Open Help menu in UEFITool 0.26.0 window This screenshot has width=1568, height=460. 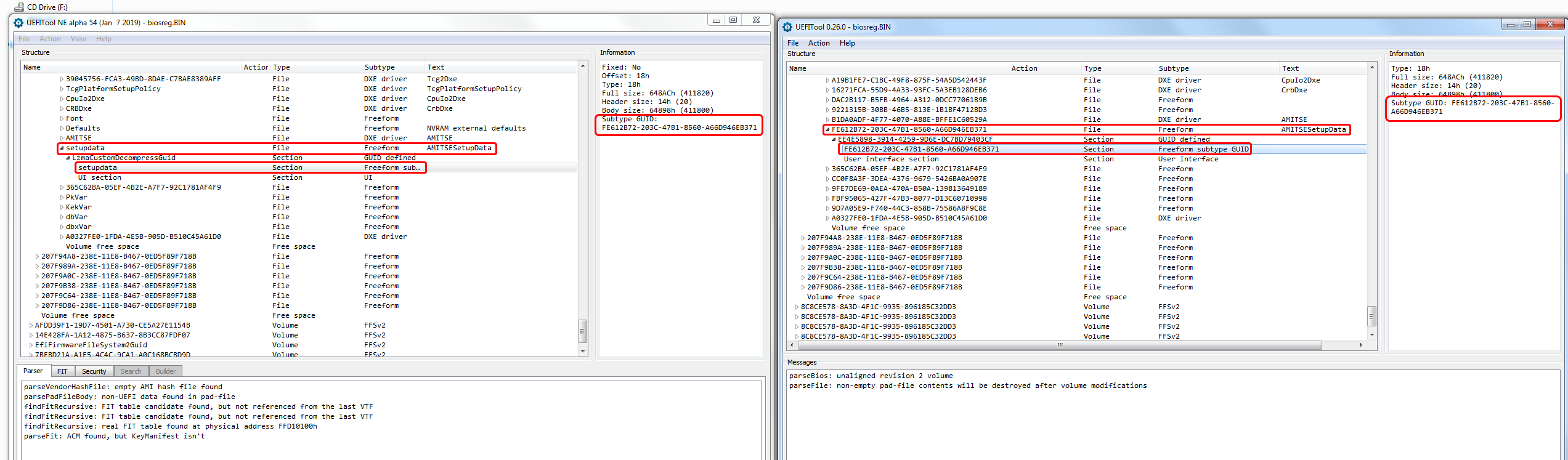point(847,43)
